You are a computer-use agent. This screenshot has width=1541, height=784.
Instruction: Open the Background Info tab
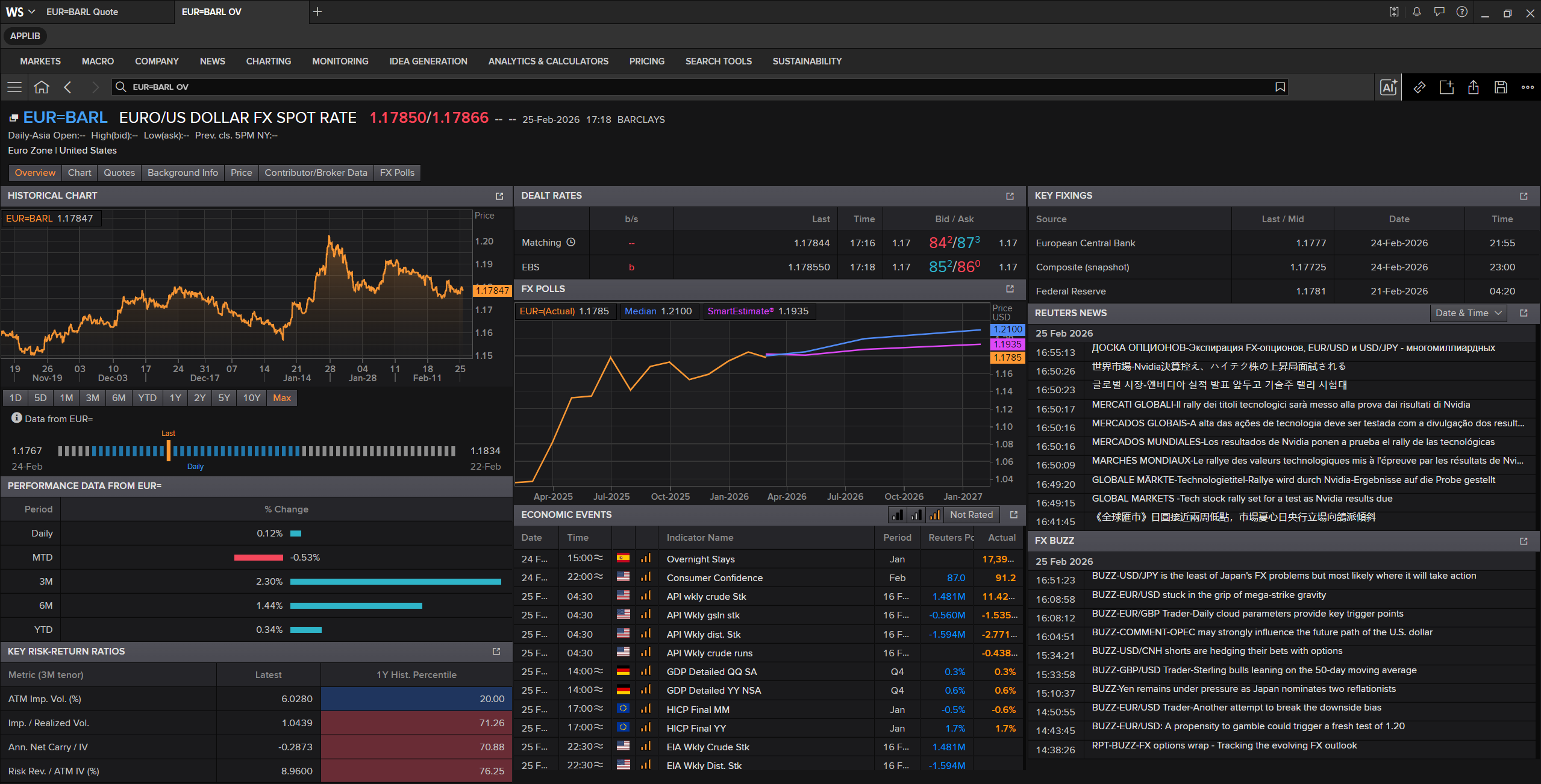click(x=183, y=173)
